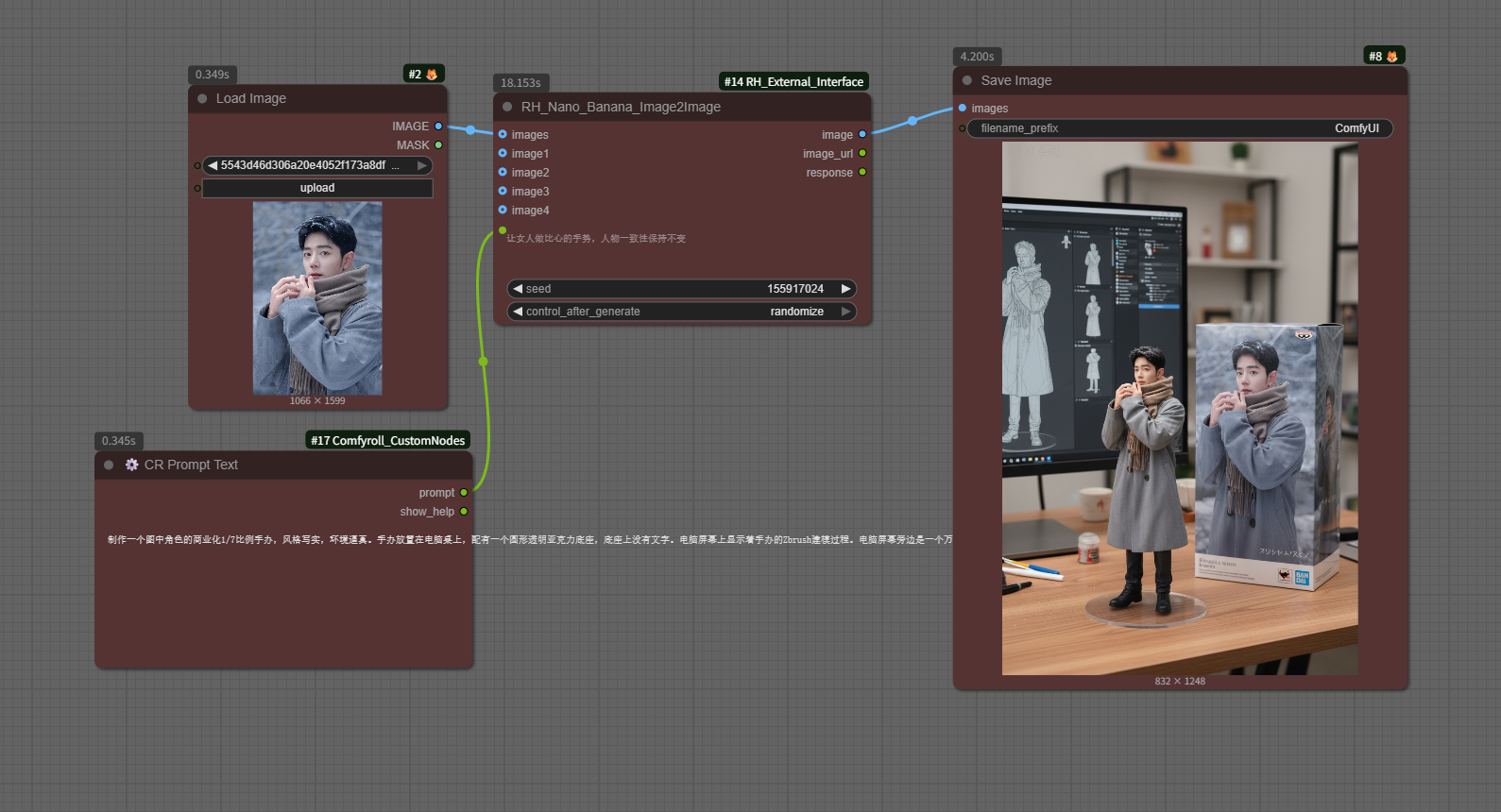Select previous image file with left arrow

(x=213, y=165)
